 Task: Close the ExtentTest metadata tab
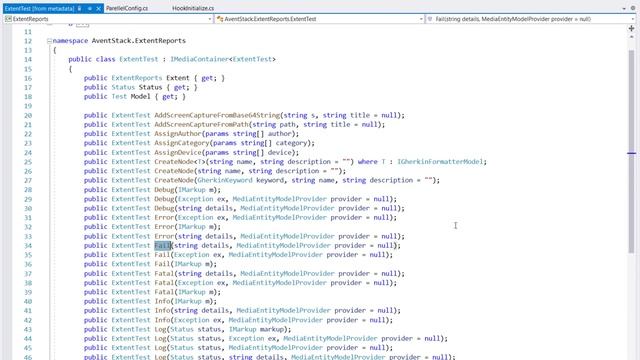pyautogui.click(x=98, y=8)
